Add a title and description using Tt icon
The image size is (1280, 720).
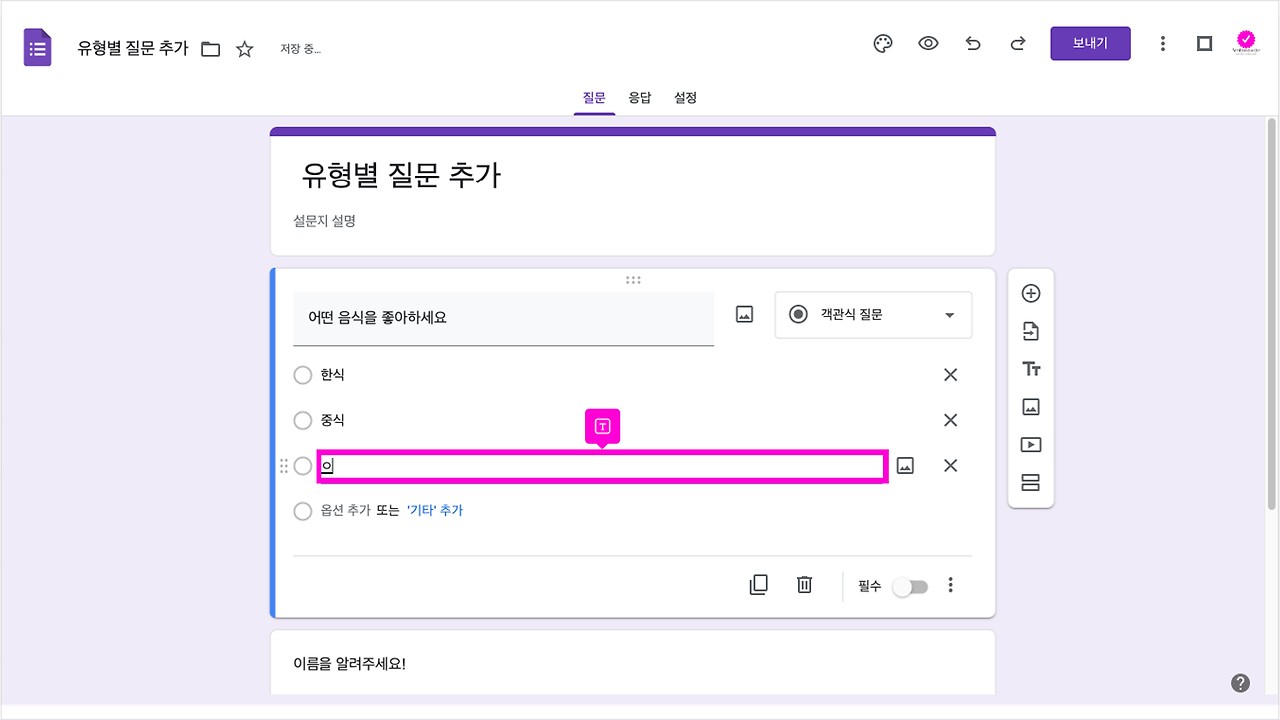(1030, 368)
